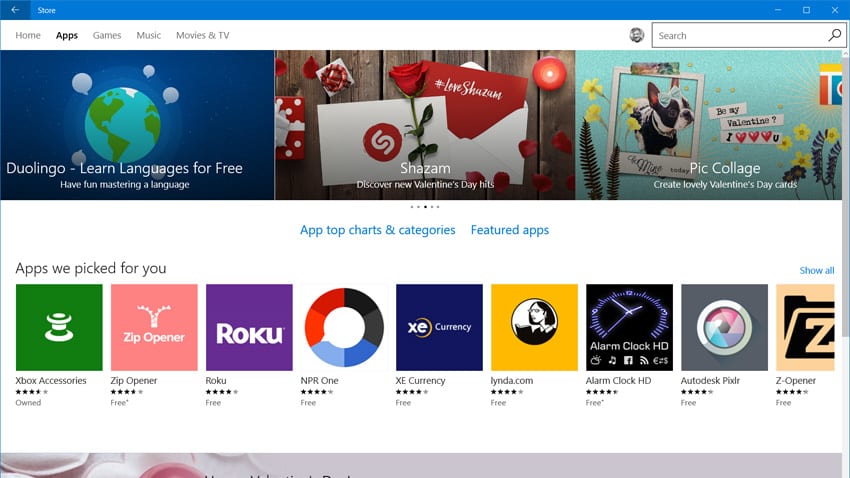Select the Home tab
This screenshot has height=478, width=850.
[28, 35]
